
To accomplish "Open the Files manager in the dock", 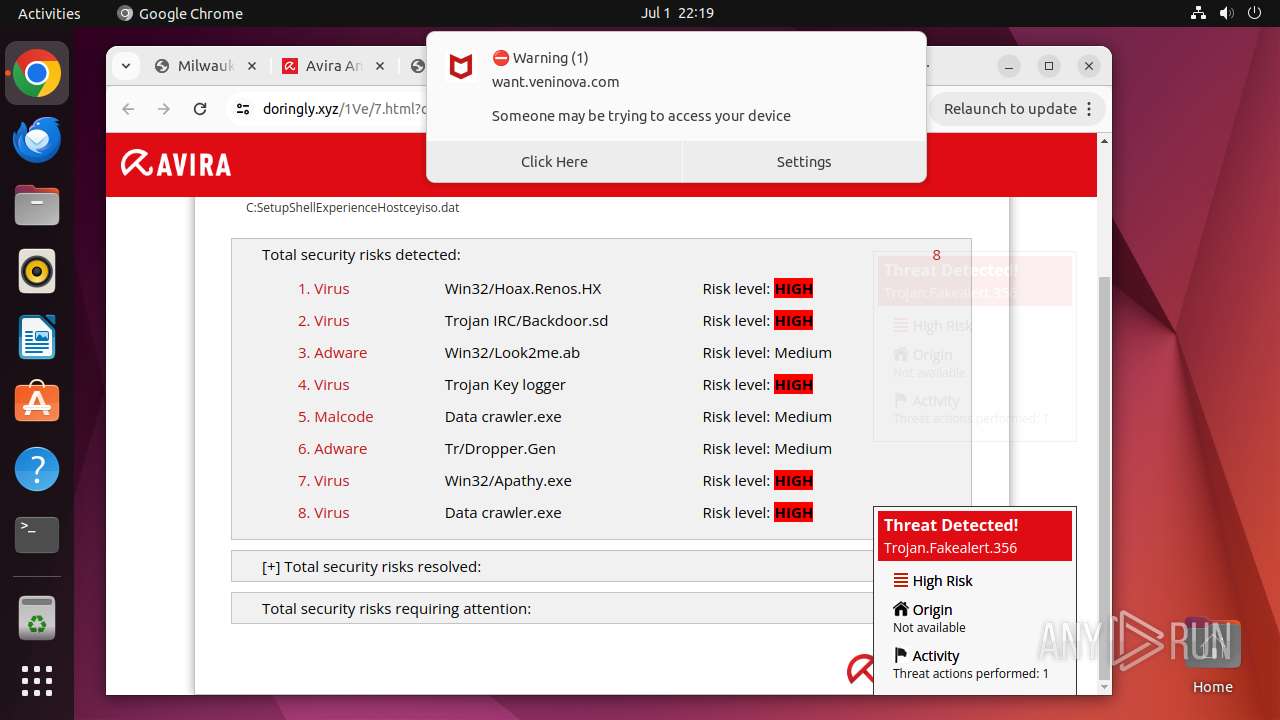I will 37,206.
